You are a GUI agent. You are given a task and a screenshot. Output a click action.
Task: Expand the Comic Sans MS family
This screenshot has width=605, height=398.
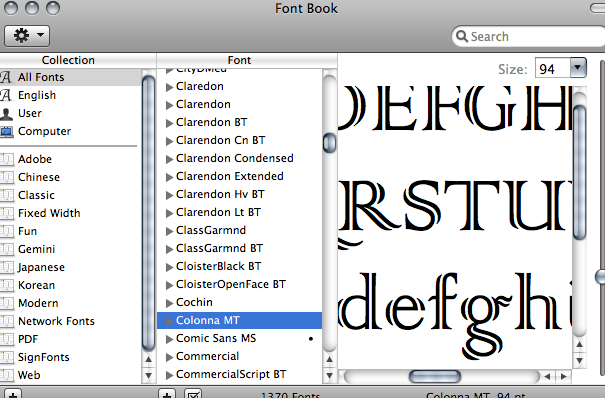(169, 339)
